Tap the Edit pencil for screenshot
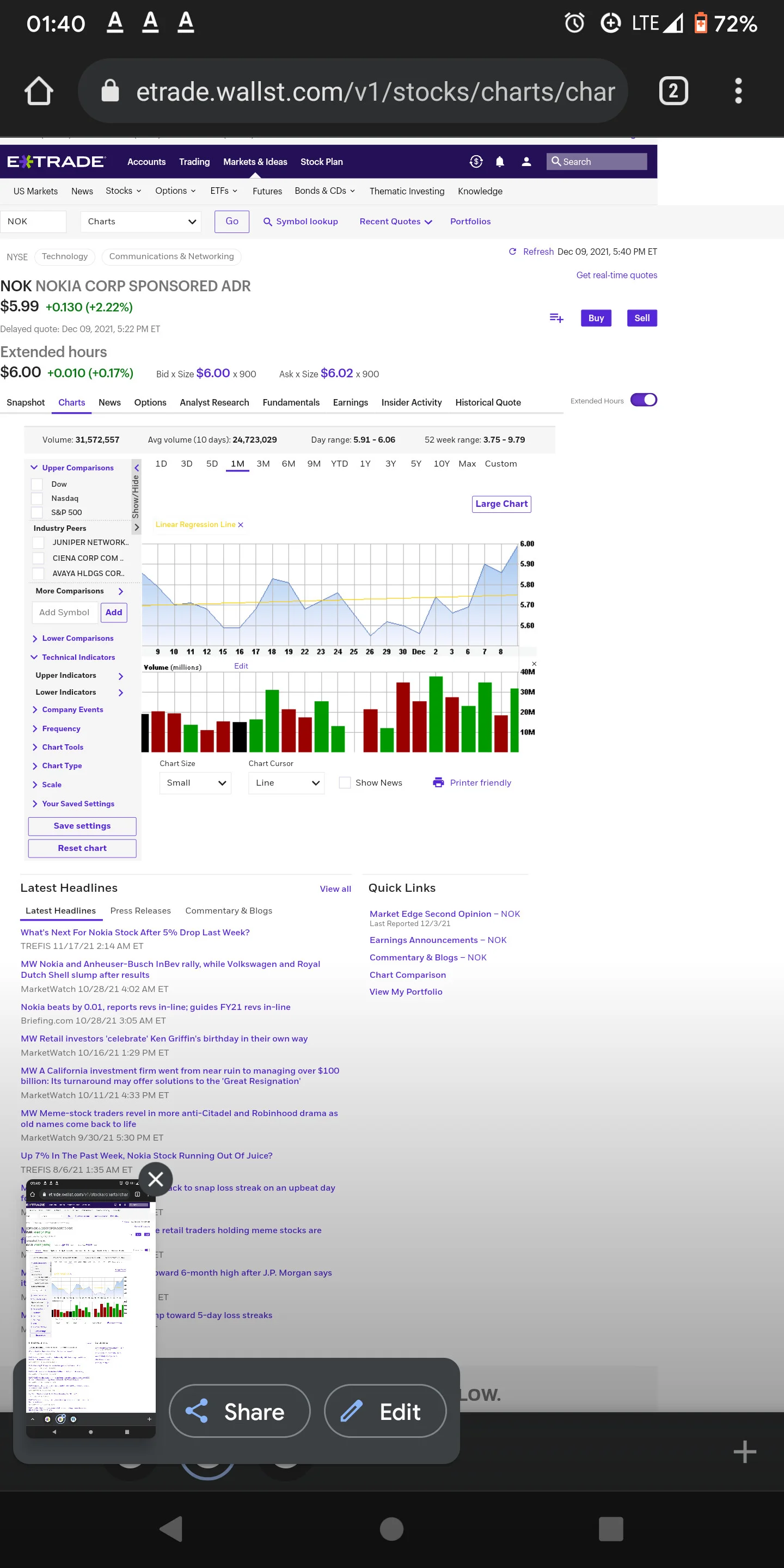This screenshot has width=784, height=1568. tap(352, 1411)
